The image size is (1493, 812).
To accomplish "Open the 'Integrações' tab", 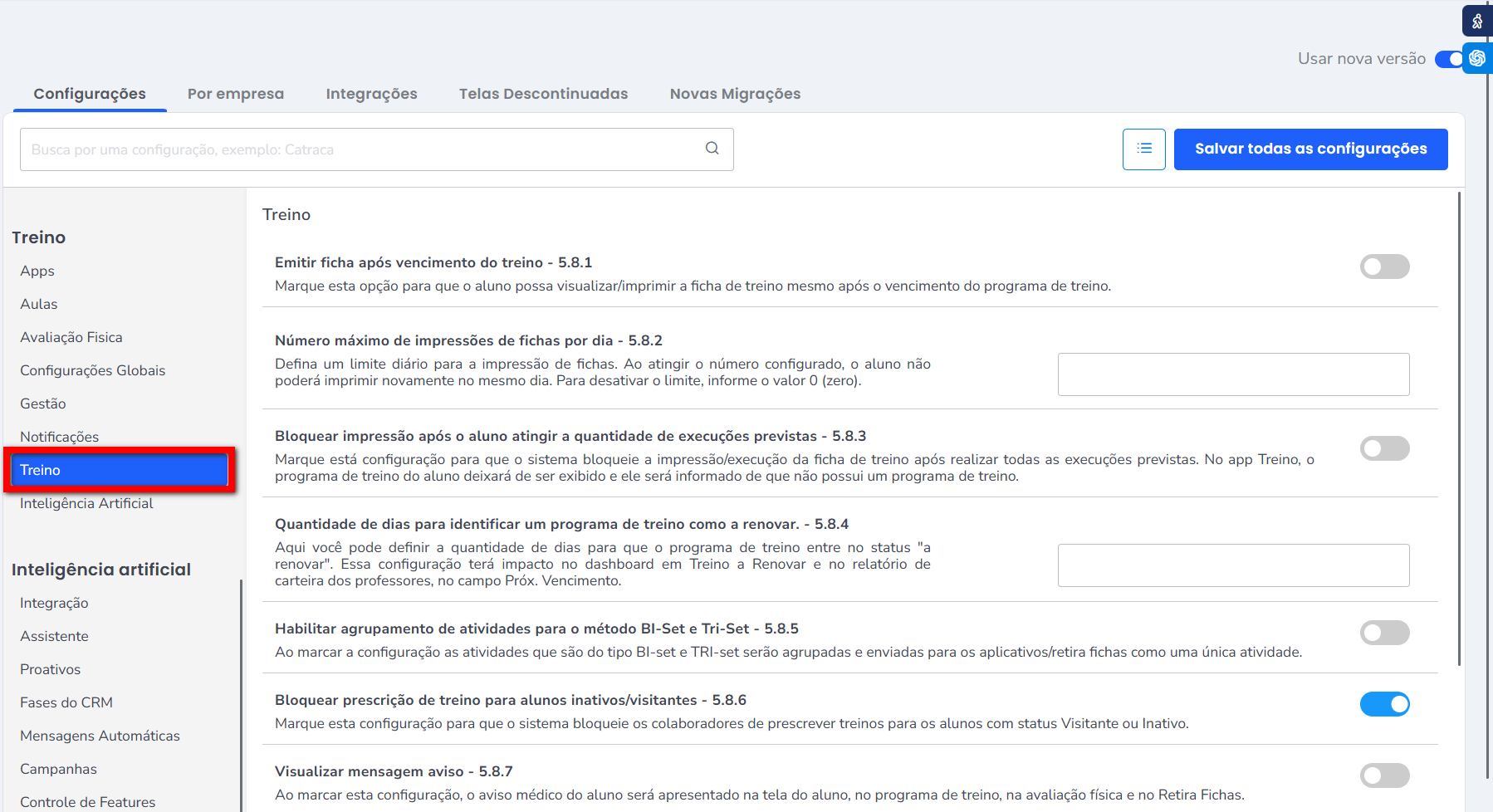I will point(371,94).
